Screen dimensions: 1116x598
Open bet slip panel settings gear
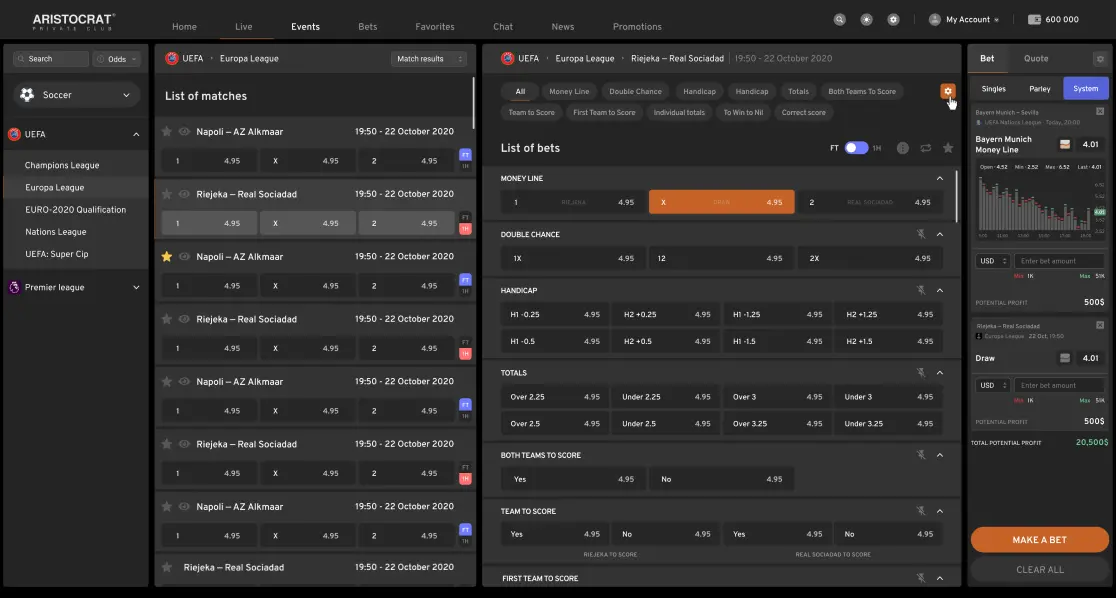[1100, 59]
